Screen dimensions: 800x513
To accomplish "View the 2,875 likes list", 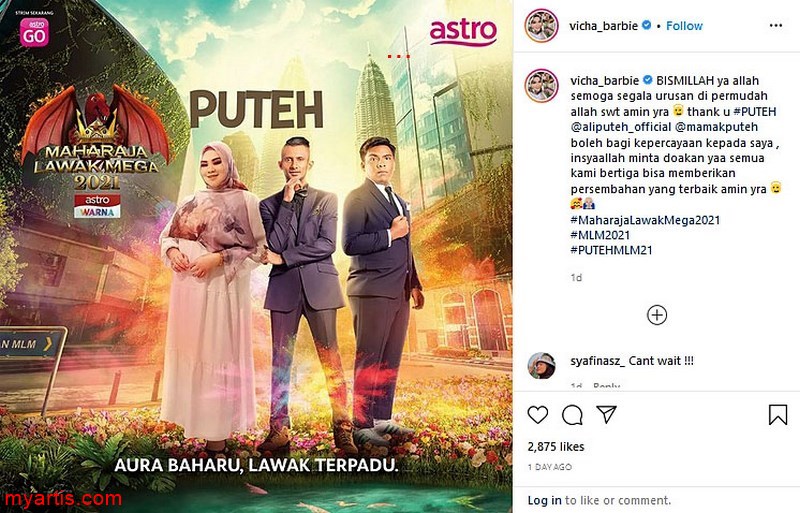I will (556, 447).
